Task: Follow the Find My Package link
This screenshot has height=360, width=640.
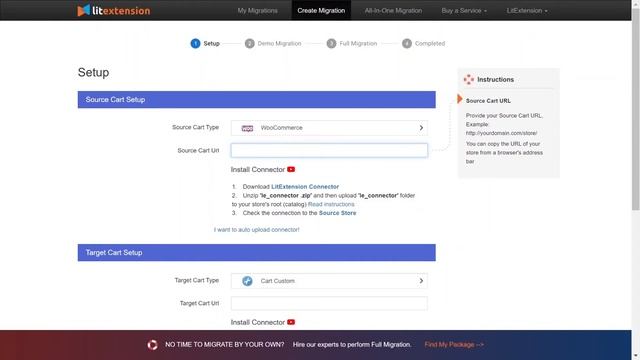Action: [x=454, y=344]
